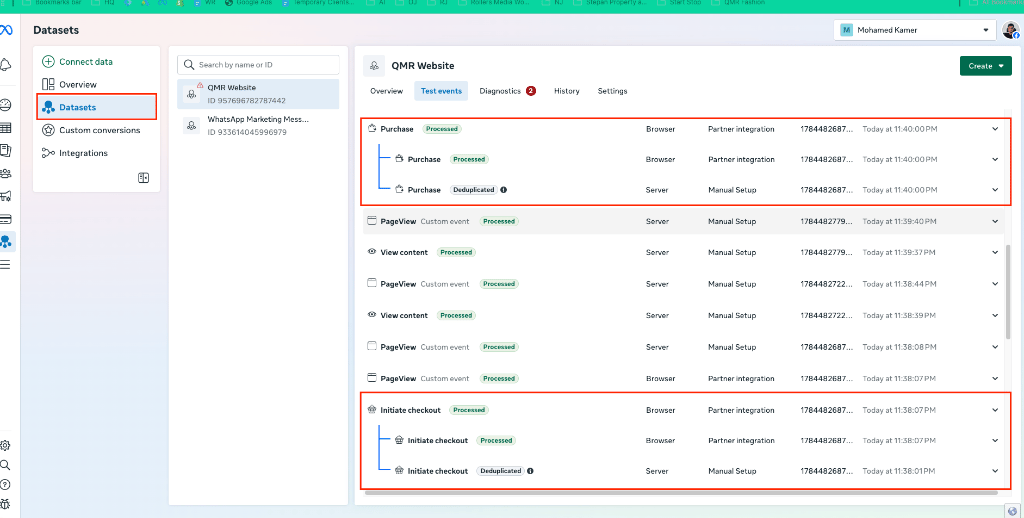Expand the Browser PageView 11:38:07 PM chevron
The width and height of the screenshot is (1024, 518).
tap(995, 379)
